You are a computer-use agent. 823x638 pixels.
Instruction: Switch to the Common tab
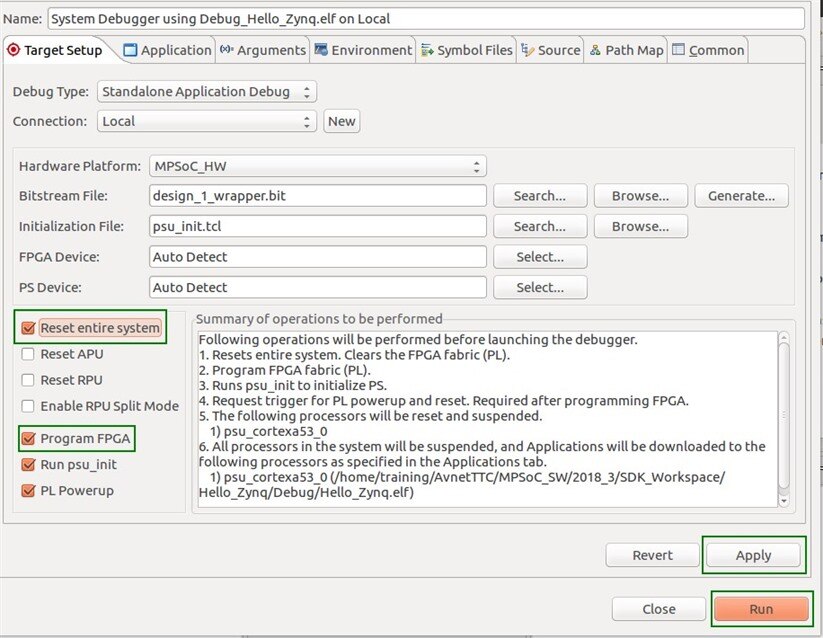coord(708,50)
